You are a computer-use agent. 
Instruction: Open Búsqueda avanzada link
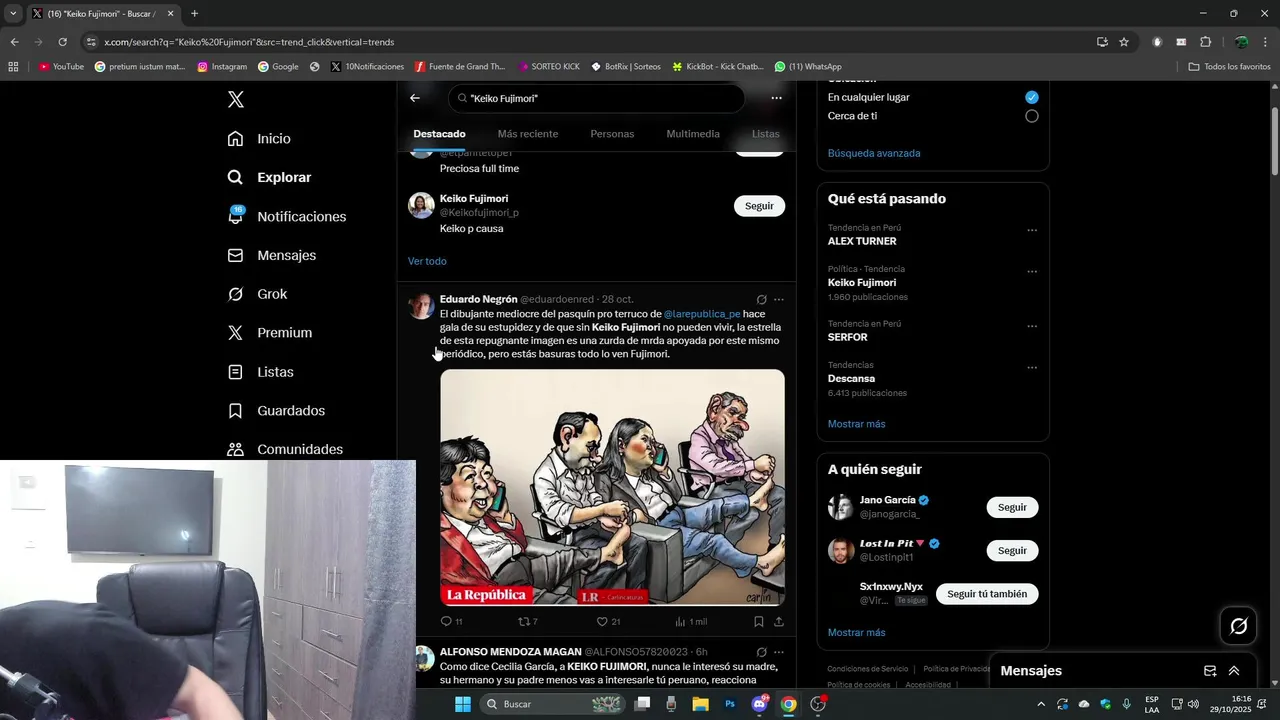(x=874, y=153)
